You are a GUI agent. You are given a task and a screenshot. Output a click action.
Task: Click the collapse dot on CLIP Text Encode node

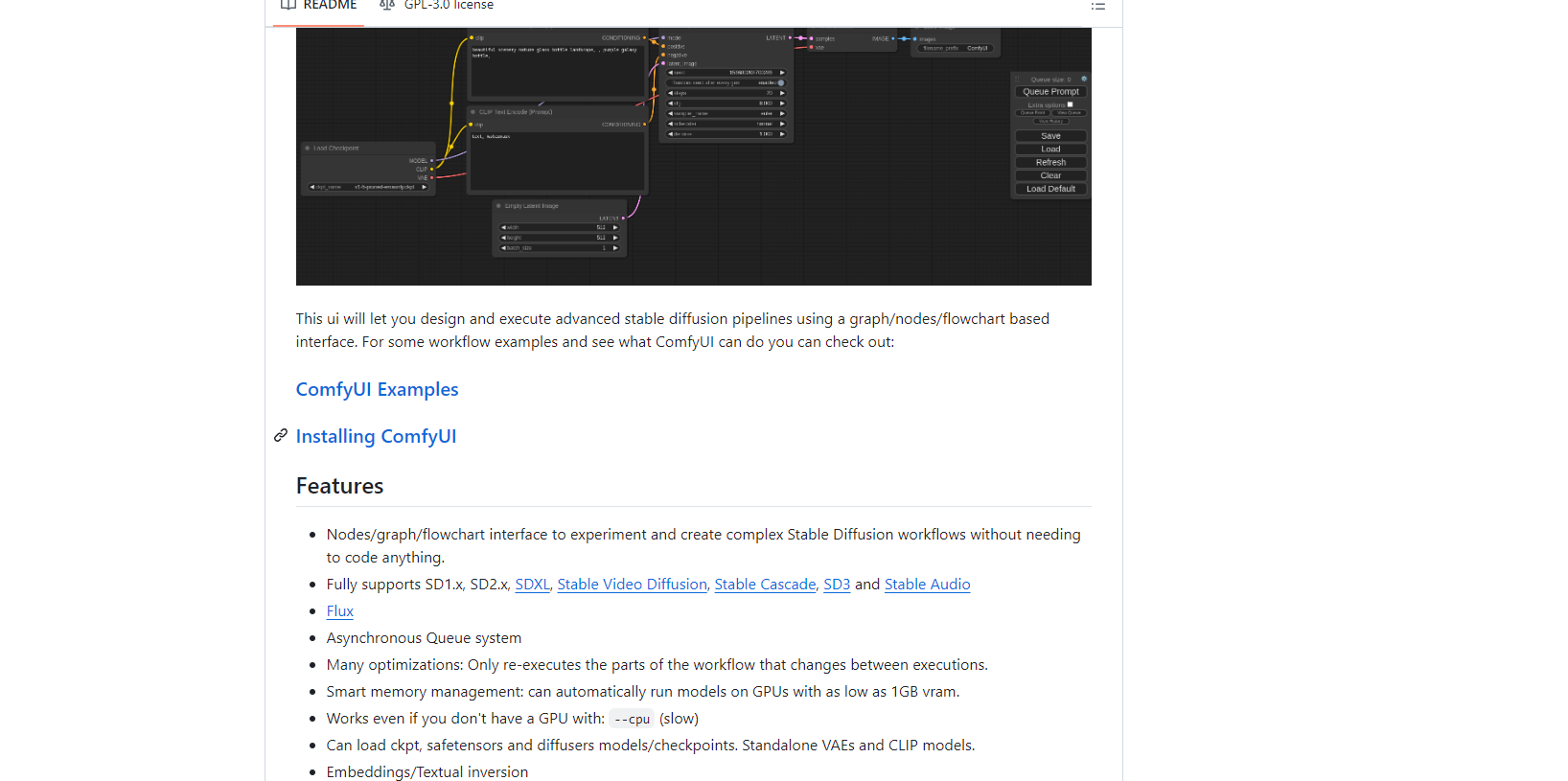[473, 112]
